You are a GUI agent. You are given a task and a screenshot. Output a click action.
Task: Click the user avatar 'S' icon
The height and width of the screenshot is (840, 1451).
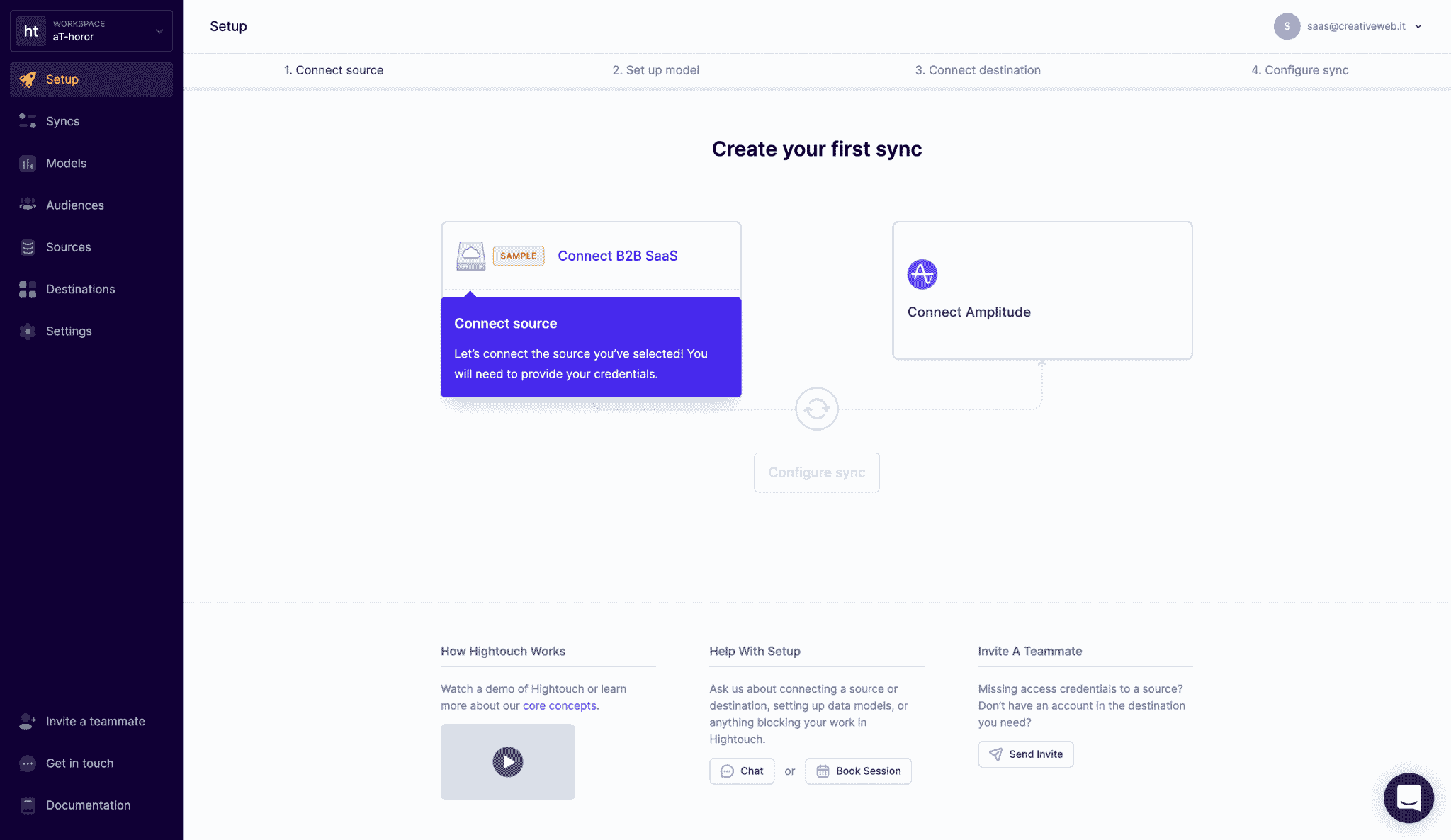click(1287, 26)
